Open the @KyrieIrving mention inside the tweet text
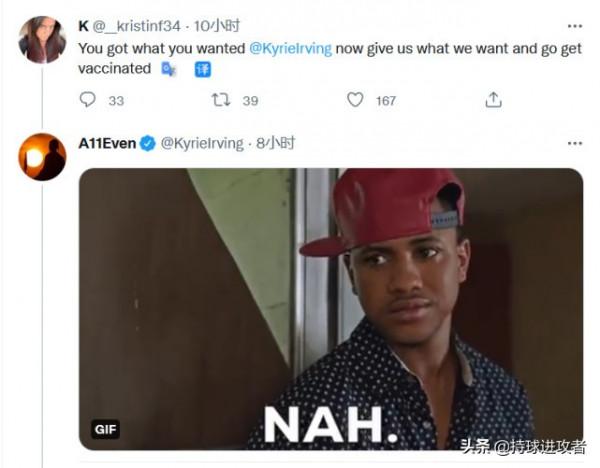The height and width of the screenshot is (468, 600). [x=295, y=47]
